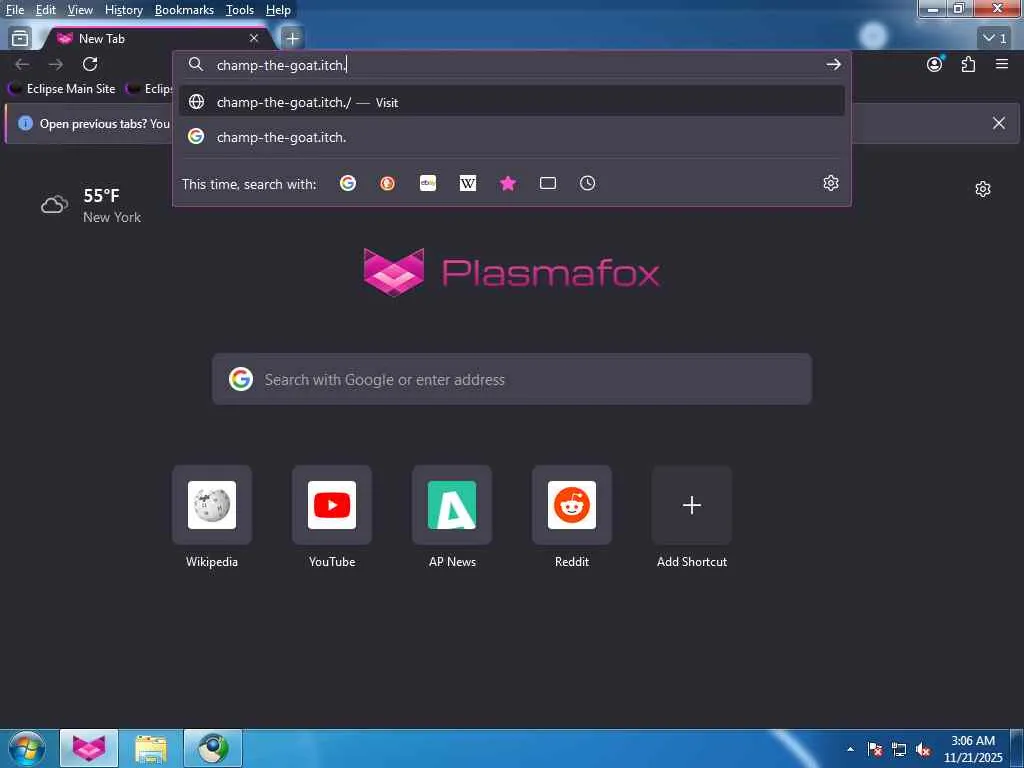Open the File menu
1024x768 pixels.
pyautogui.click(x=15, y=10)
